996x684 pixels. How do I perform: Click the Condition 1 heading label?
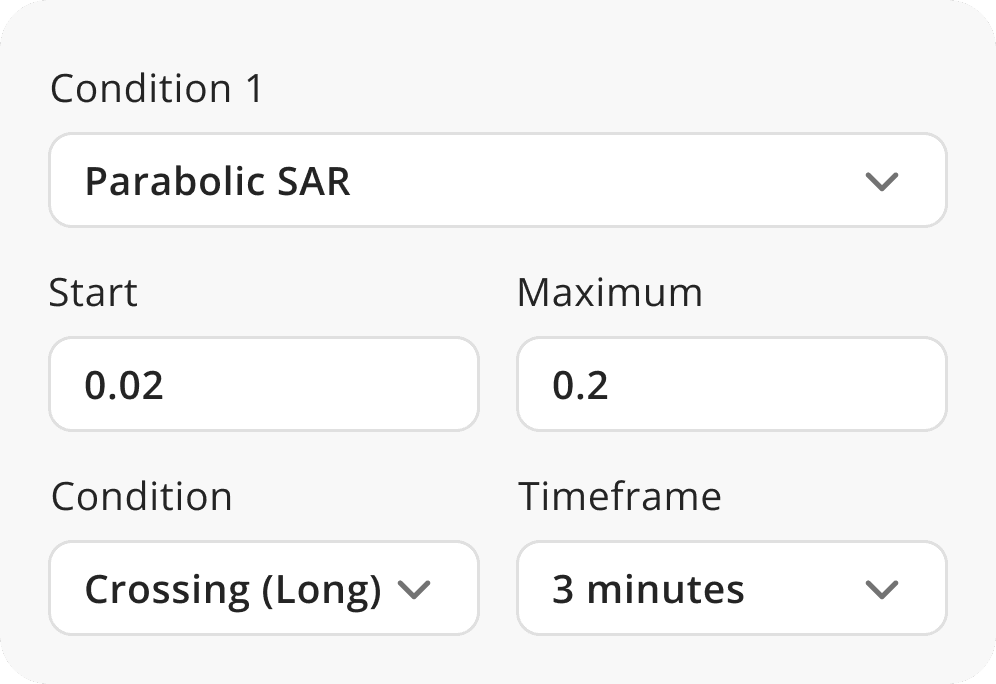tap(157, 89)
